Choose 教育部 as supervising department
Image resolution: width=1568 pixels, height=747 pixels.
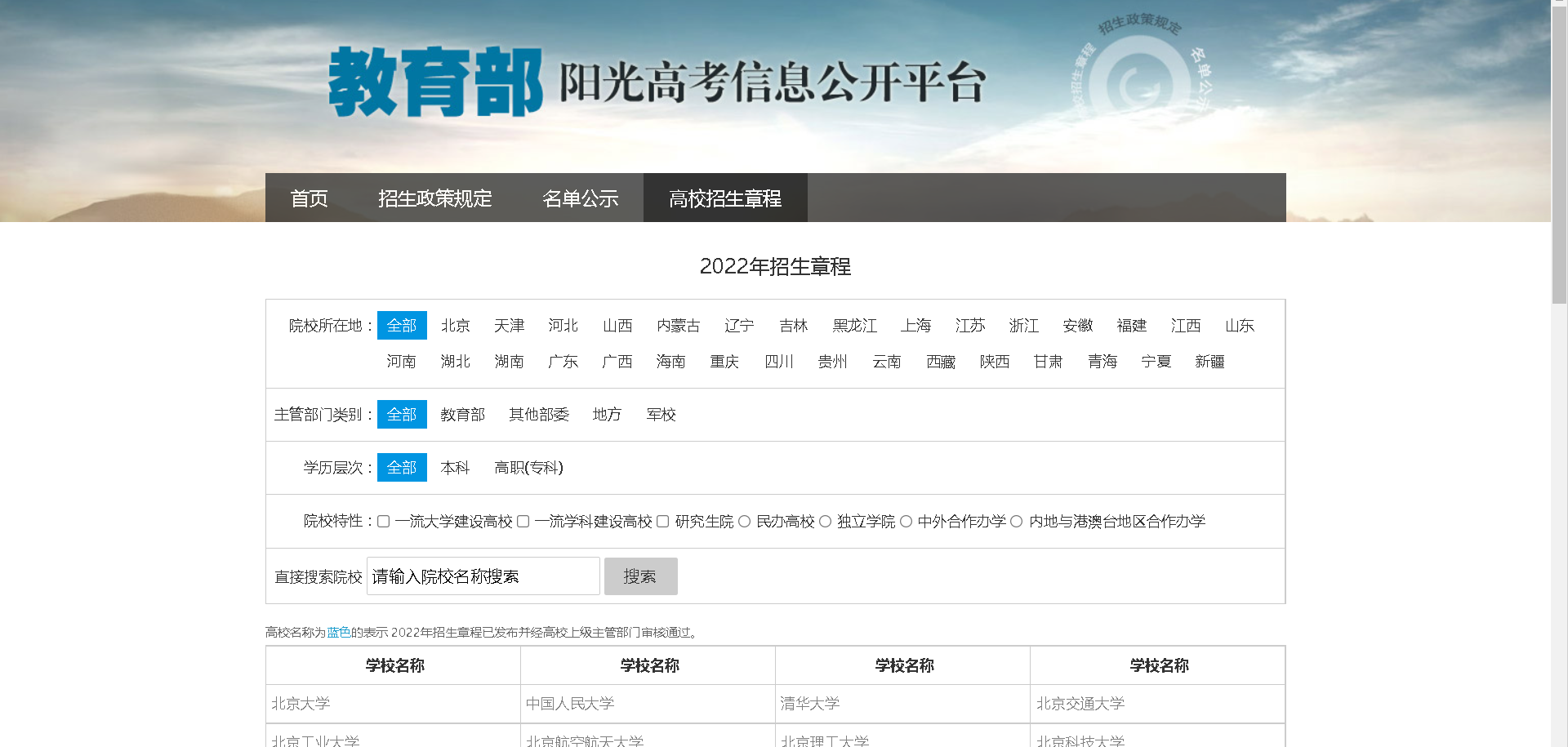tap(462, 414)
